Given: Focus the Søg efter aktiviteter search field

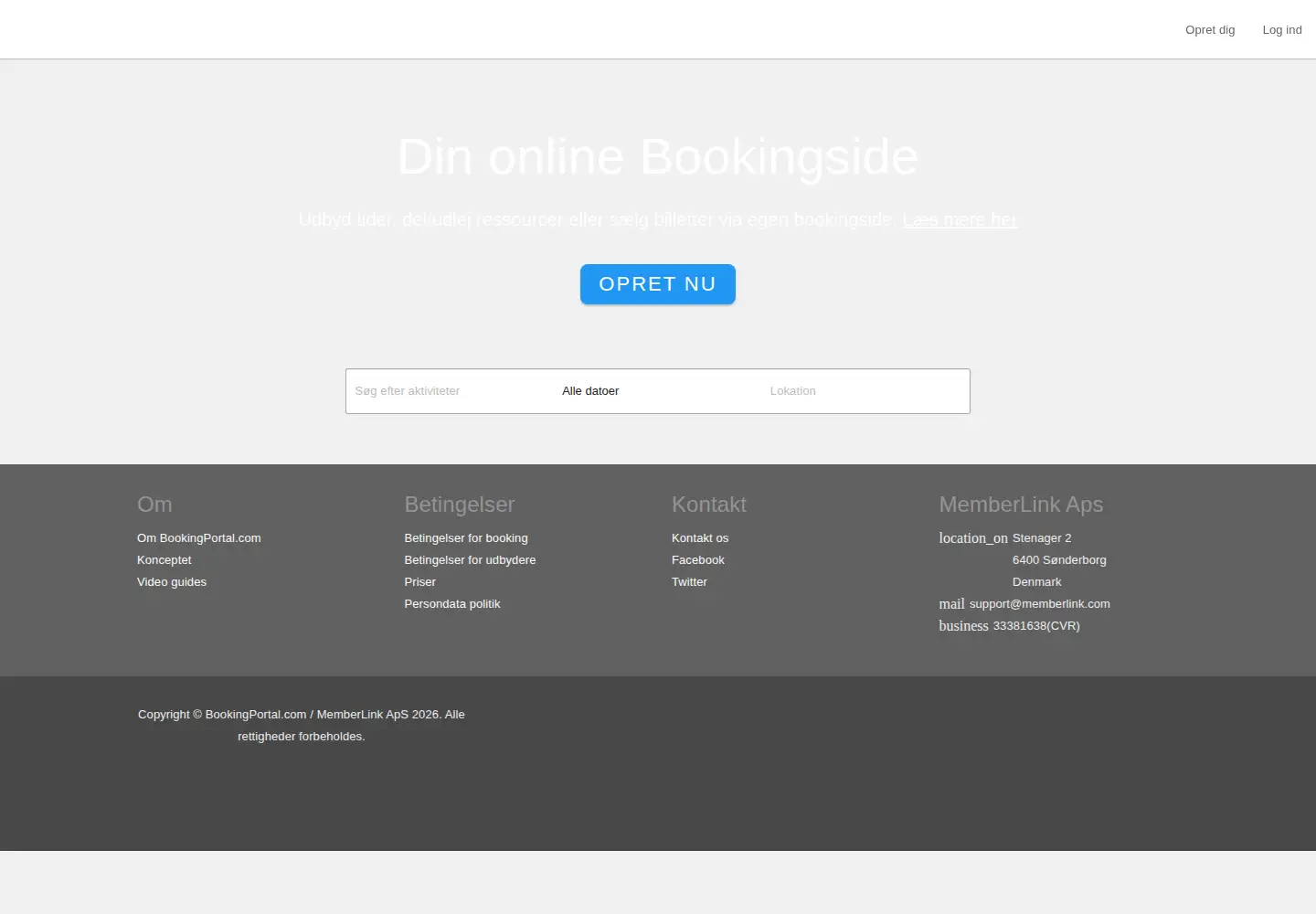Looking at the screenshot, I should [x=450, y=391].
